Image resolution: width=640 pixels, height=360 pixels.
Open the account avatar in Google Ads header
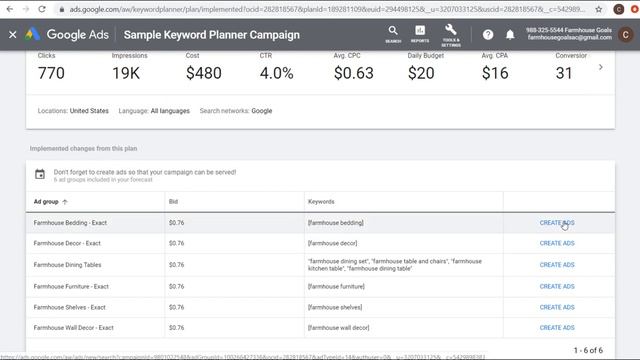pos(625,35)
